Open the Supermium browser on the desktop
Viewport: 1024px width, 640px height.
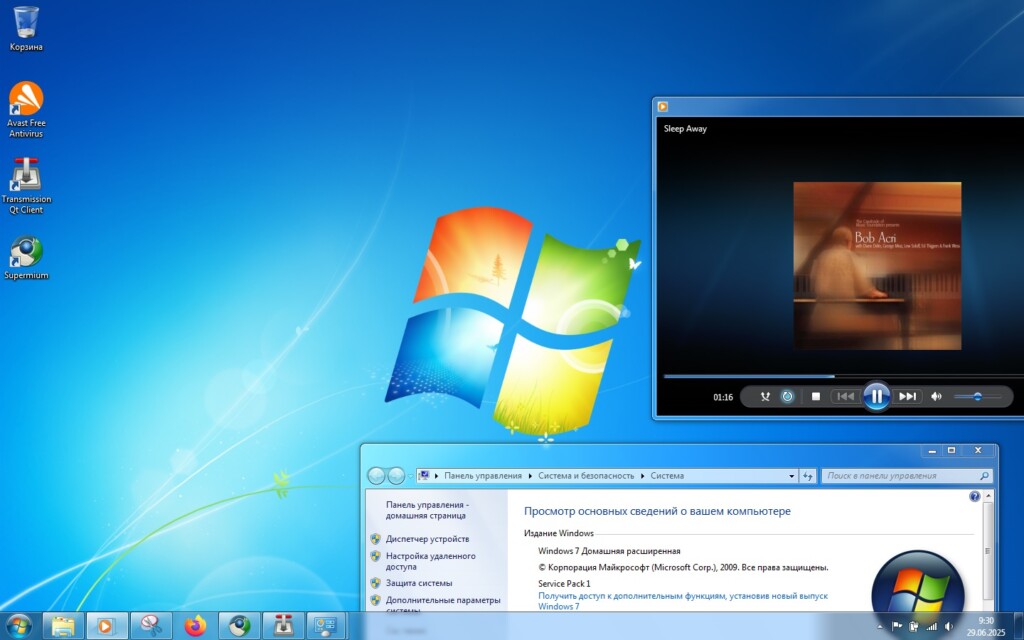coord(24,252)
